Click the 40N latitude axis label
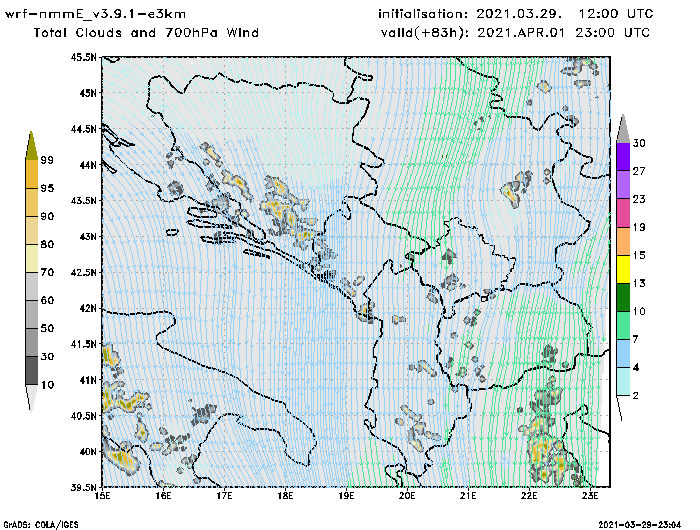The image size is (700, 530). coord(88,451)
